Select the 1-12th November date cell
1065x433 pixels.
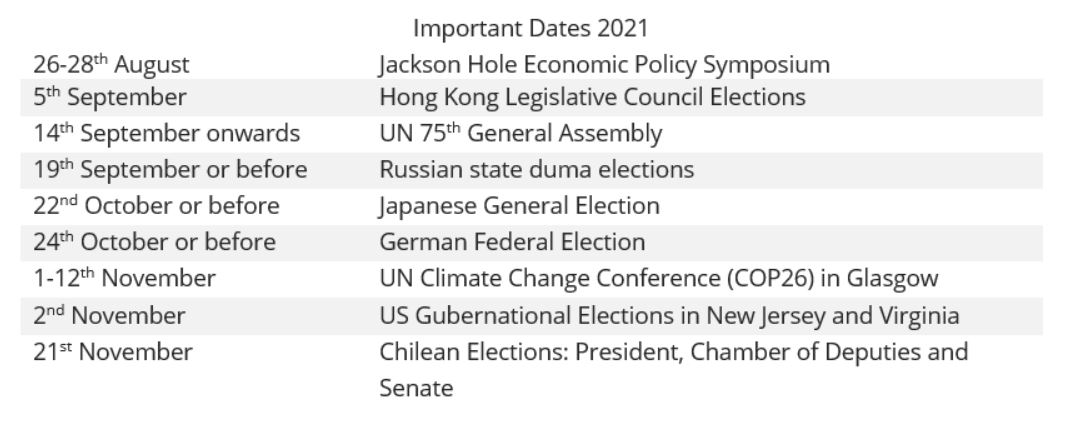pos(124,279)
